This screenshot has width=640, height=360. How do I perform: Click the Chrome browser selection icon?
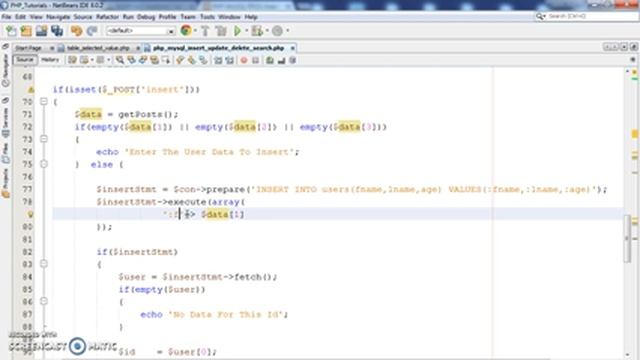click(186, 31)
